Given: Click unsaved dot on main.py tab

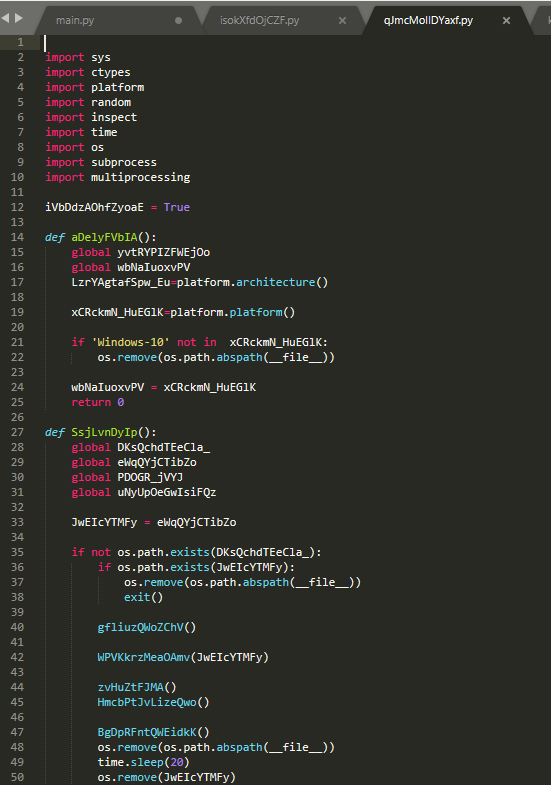Looking at the screenshot, I should (x=178, y=21).
